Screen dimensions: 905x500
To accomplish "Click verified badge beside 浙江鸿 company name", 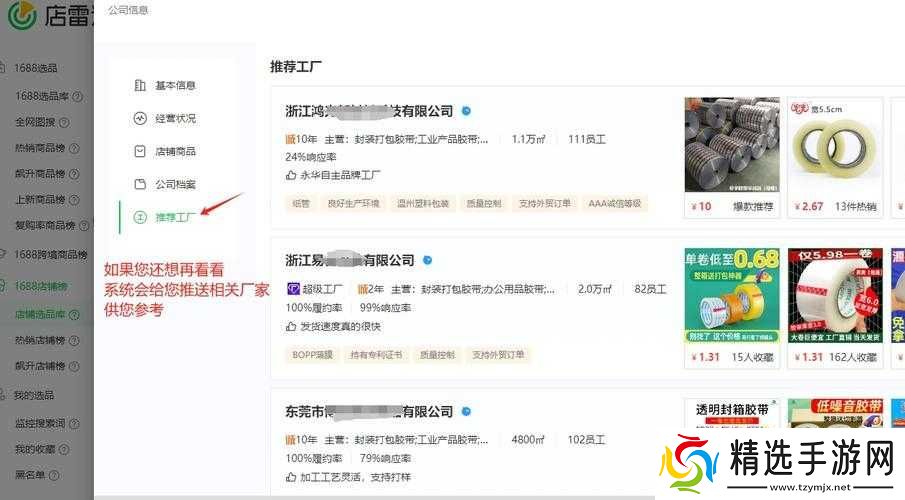I will point(466,111).
